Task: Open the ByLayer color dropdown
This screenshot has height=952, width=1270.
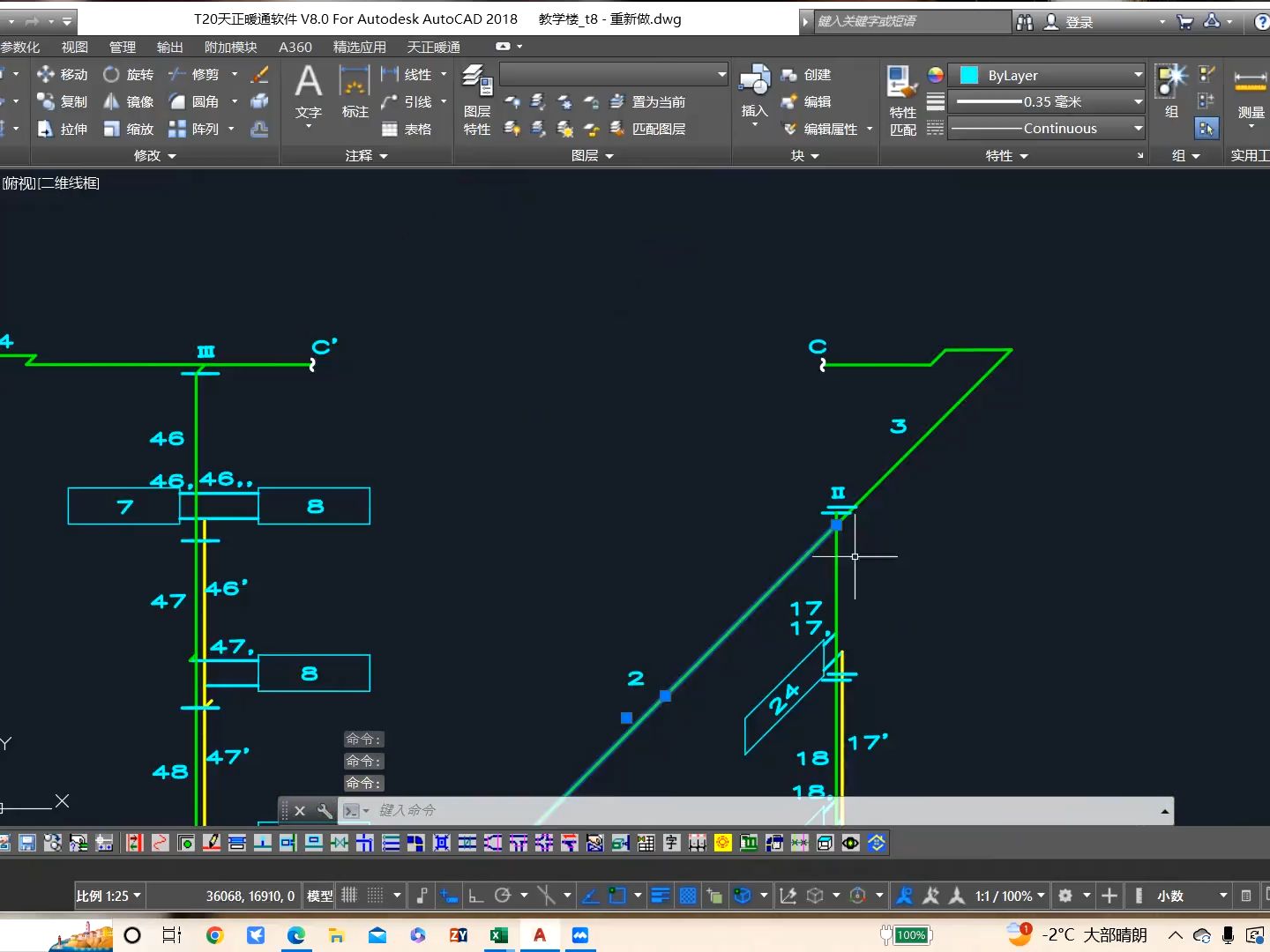Action: pyautogui.click(x=1048, y=75)
